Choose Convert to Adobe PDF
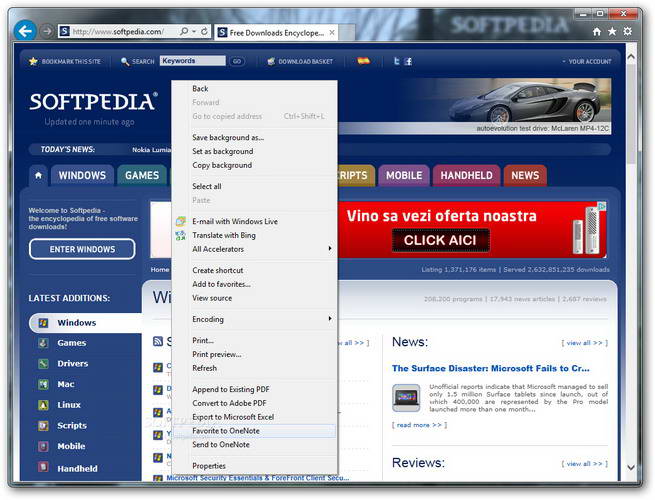655x500 pixels. tap(255, 403)
